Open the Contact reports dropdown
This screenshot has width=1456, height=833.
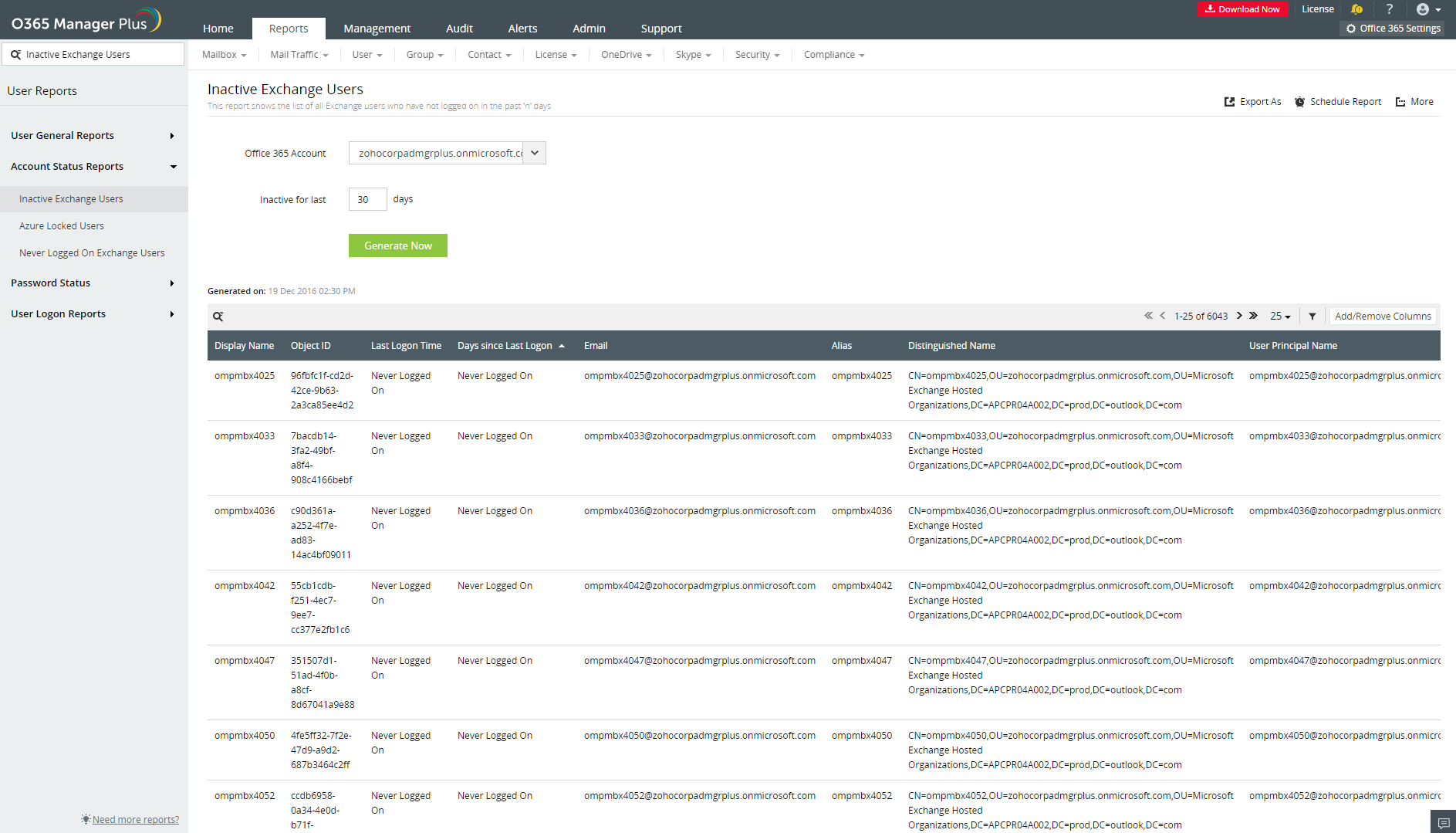[489, 55]
